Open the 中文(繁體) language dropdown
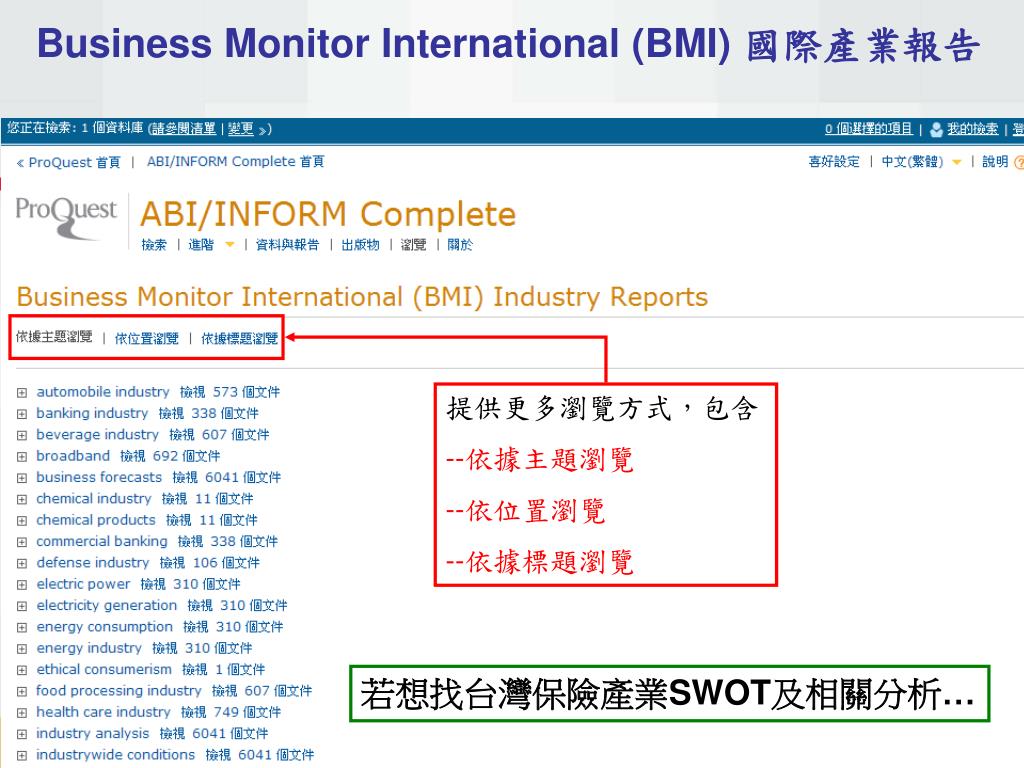This screenshot has width=1024, height=768. [x=957, y=162]
